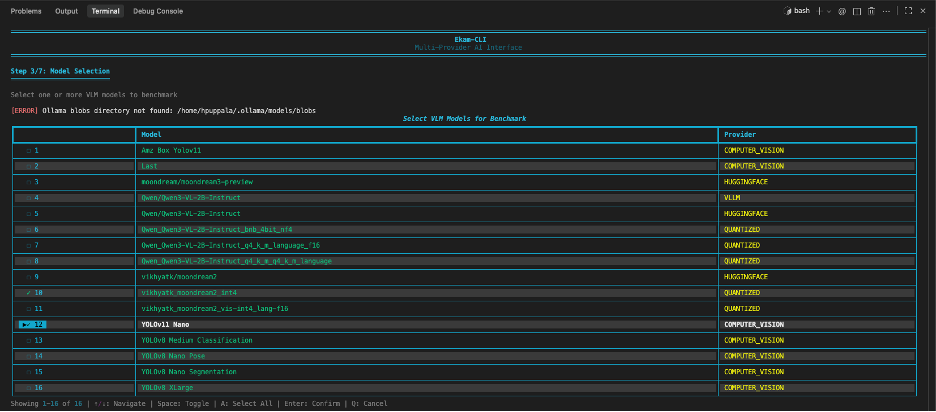Click the Qwen3-VL-2B-Instruct_bnb_4bit_nf4 model name
The image size is (936, 412).
point(217,229)
